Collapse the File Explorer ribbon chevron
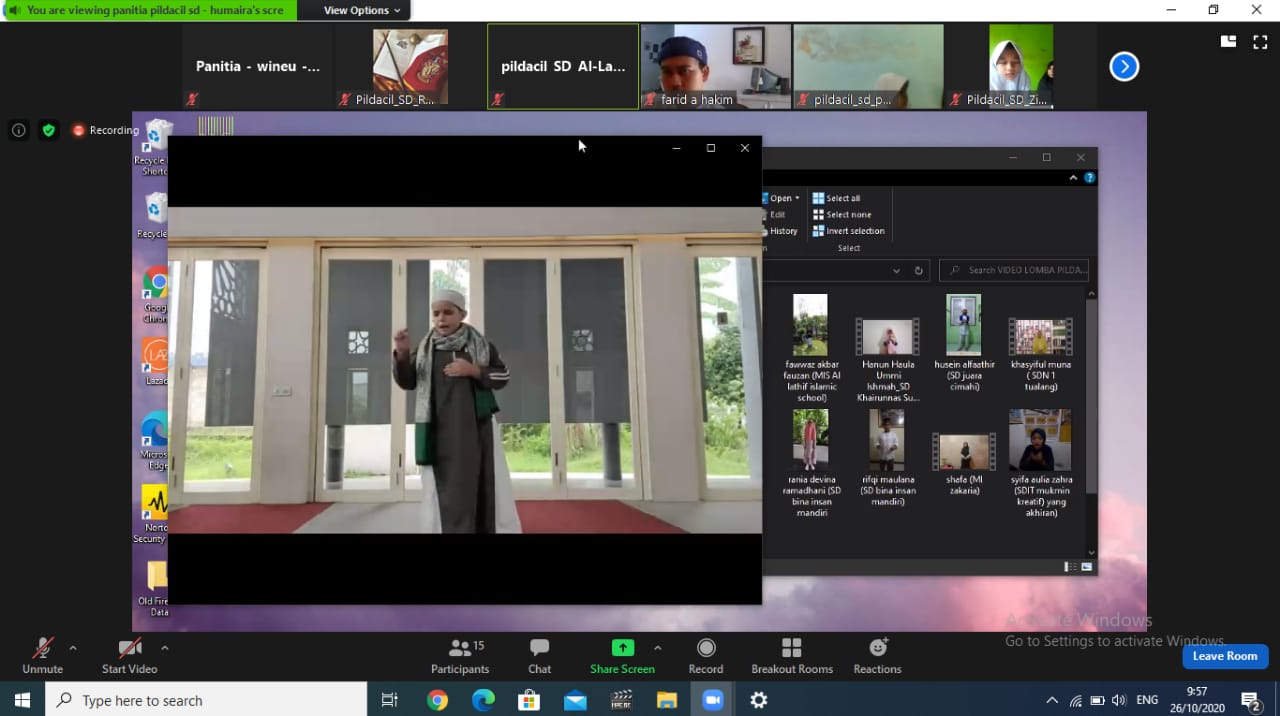Image resolution: width=1280 pixels, height=716 pixels. [x=1073, y=178]
